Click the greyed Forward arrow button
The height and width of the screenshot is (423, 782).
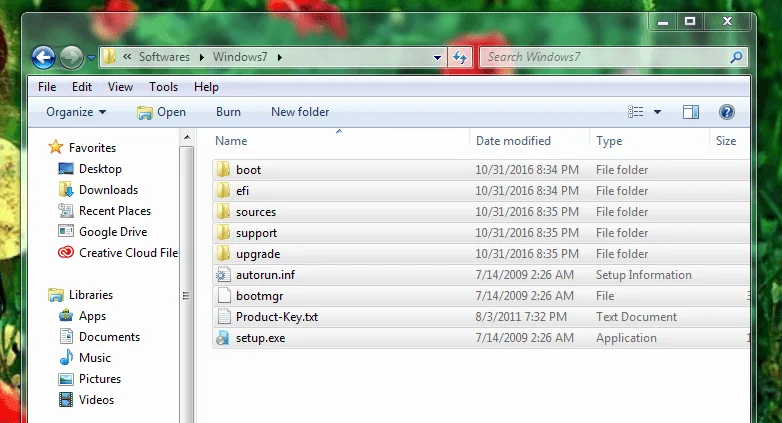71,57
